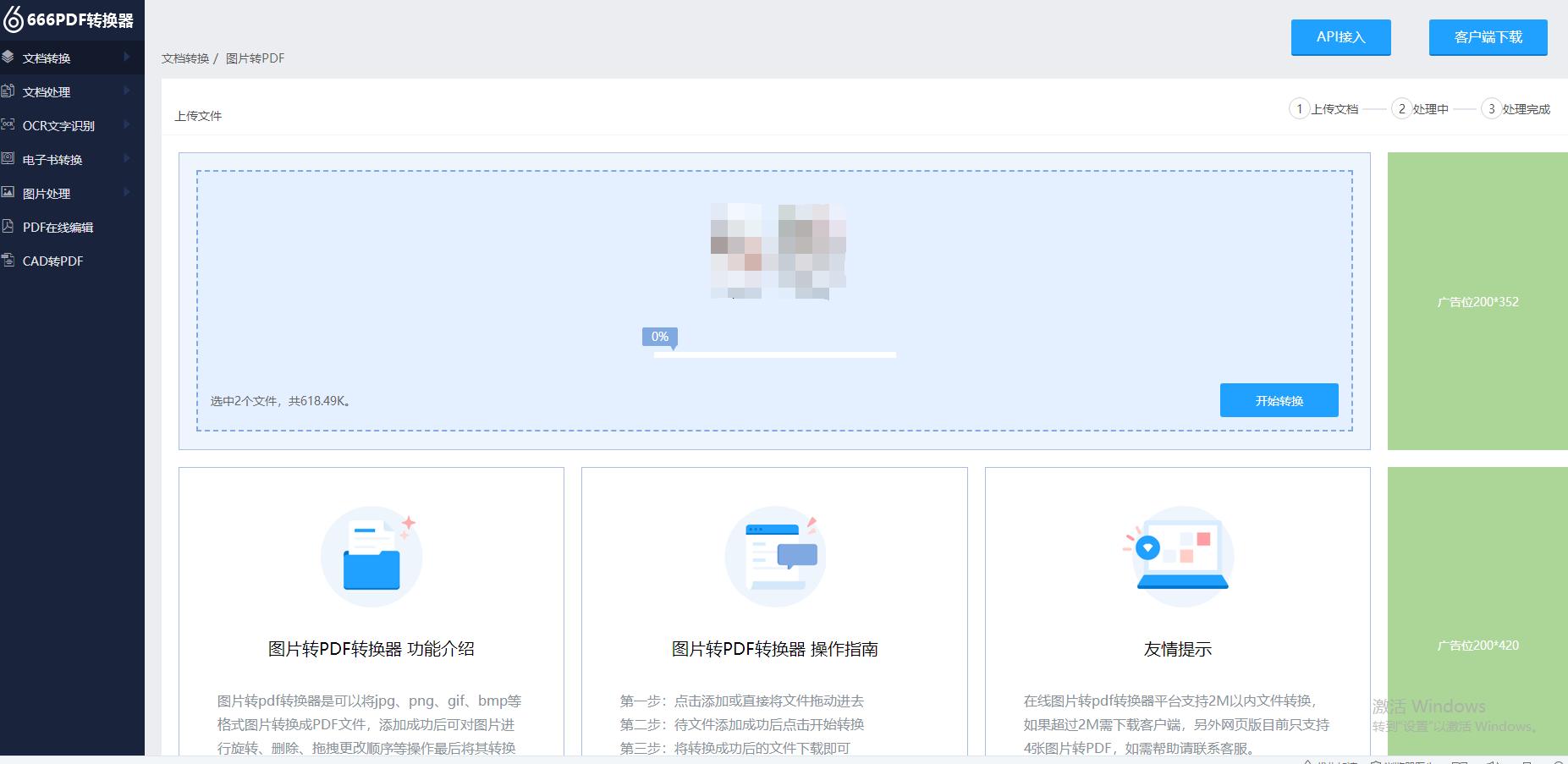Click the API接入 button

(1340, 36)
